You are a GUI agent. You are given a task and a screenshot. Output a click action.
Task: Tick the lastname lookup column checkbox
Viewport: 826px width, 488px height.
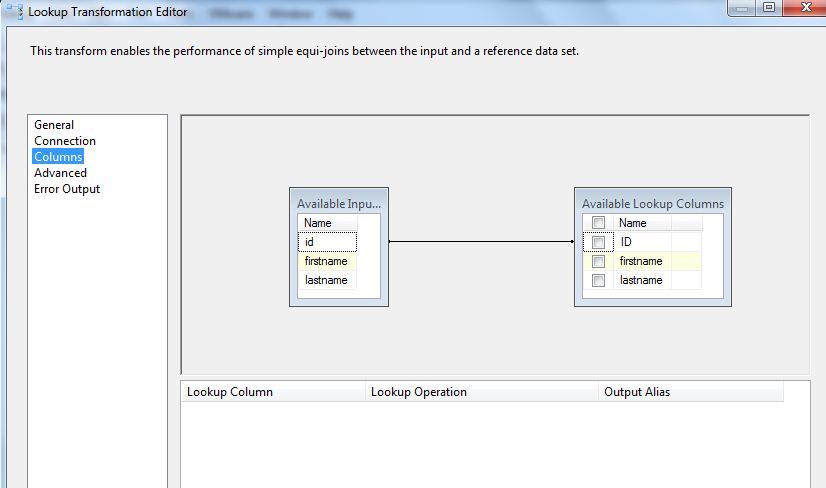click(598, 280)
